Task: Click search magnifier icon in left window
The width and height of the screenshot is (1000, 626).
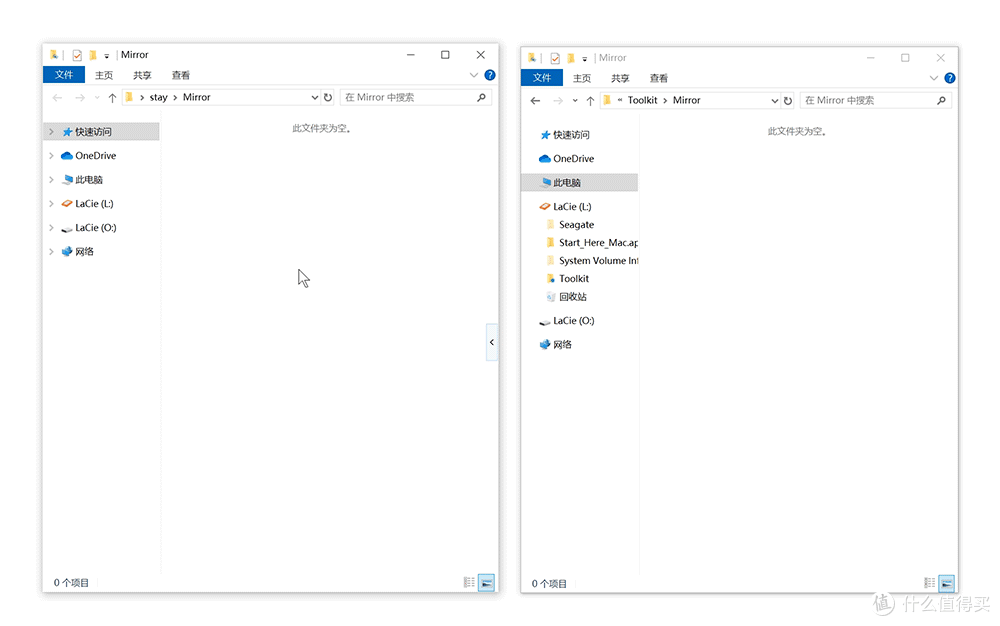Action: point(482,98)
